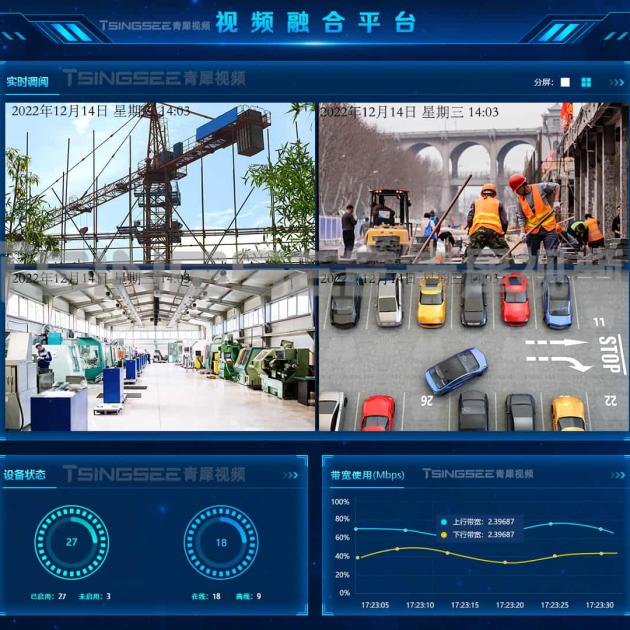Viewport: 630px width, 630px height.
Task: Expand 带宽使用 panel with double-chevron arrows
Action: (618, 475)
